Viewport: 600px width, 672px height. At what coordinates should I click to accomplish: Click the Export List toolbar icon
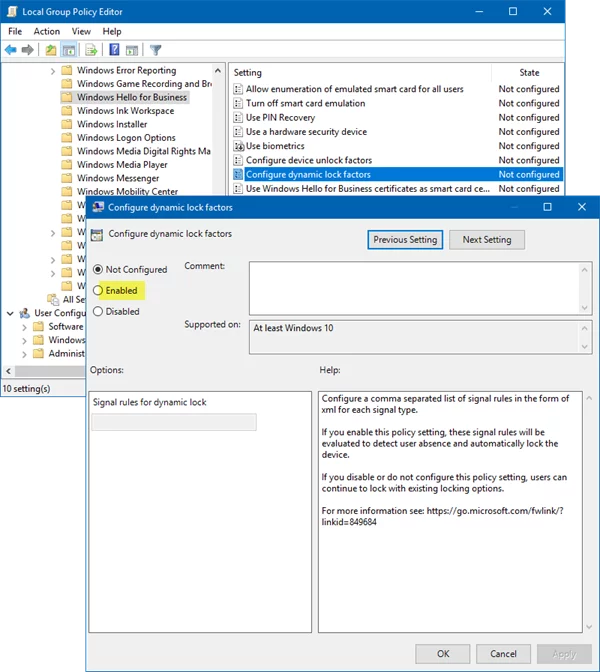point(91,50)
